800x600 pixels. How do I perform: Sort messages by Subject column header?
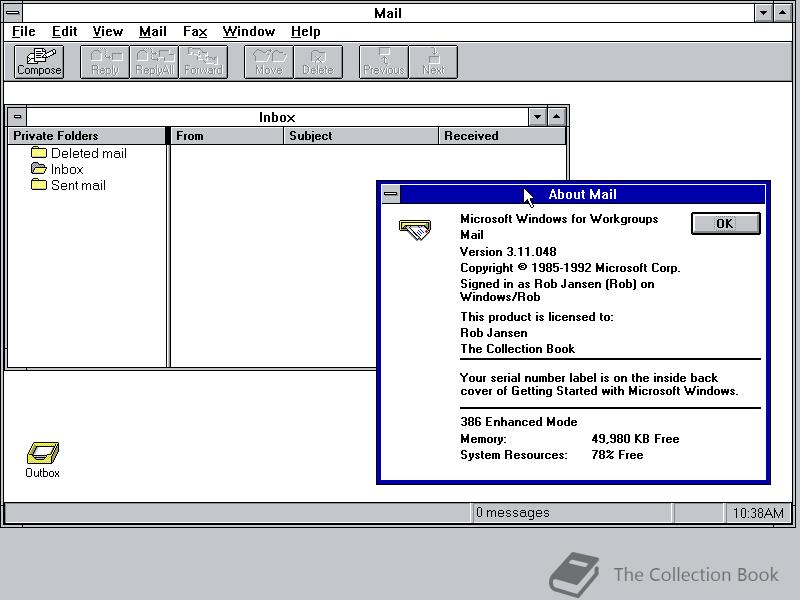(x=361, y=136)
